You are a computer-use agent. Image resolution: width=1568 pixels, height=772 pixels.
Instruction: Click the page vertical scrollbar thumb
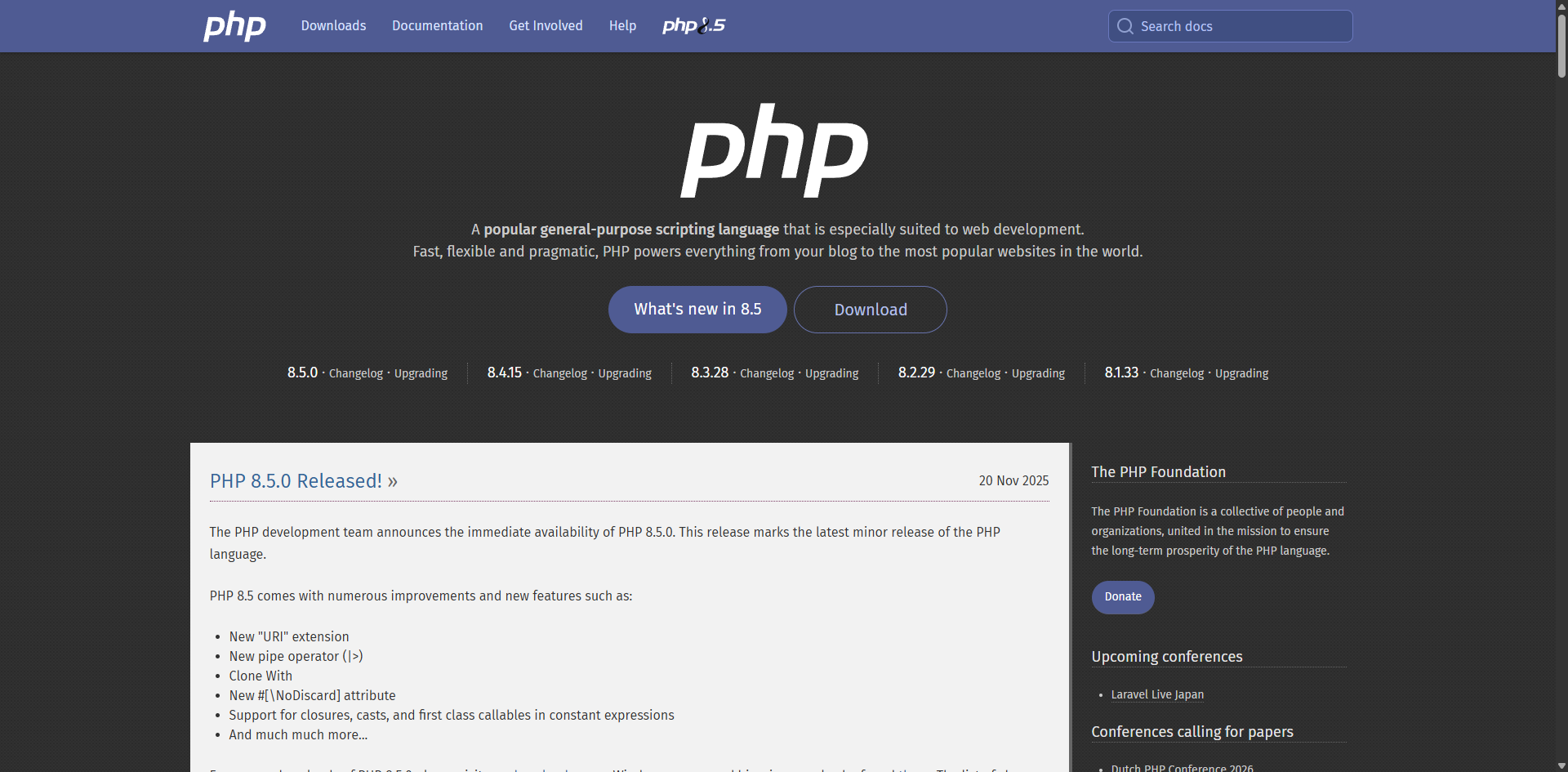click(1561, 45)
